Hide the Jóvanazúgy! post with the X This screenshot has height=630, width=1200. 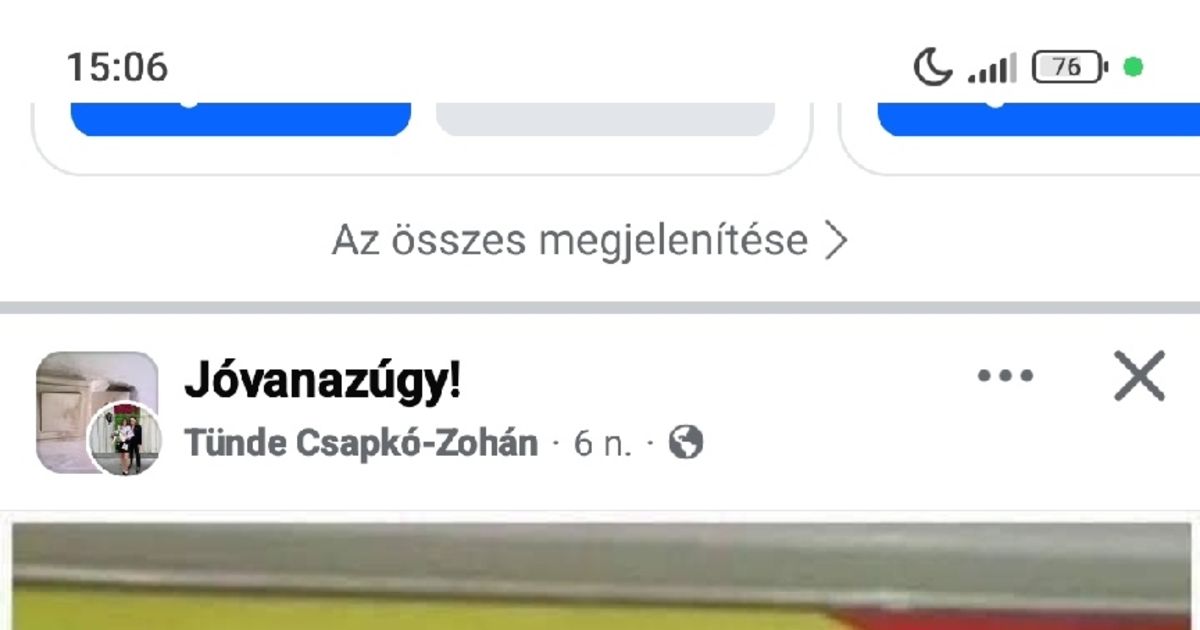pos(1140,376)
